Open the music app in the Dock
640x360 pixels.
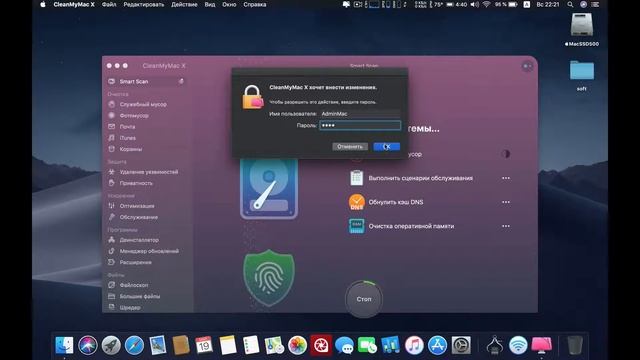click(x=414, y=345)
